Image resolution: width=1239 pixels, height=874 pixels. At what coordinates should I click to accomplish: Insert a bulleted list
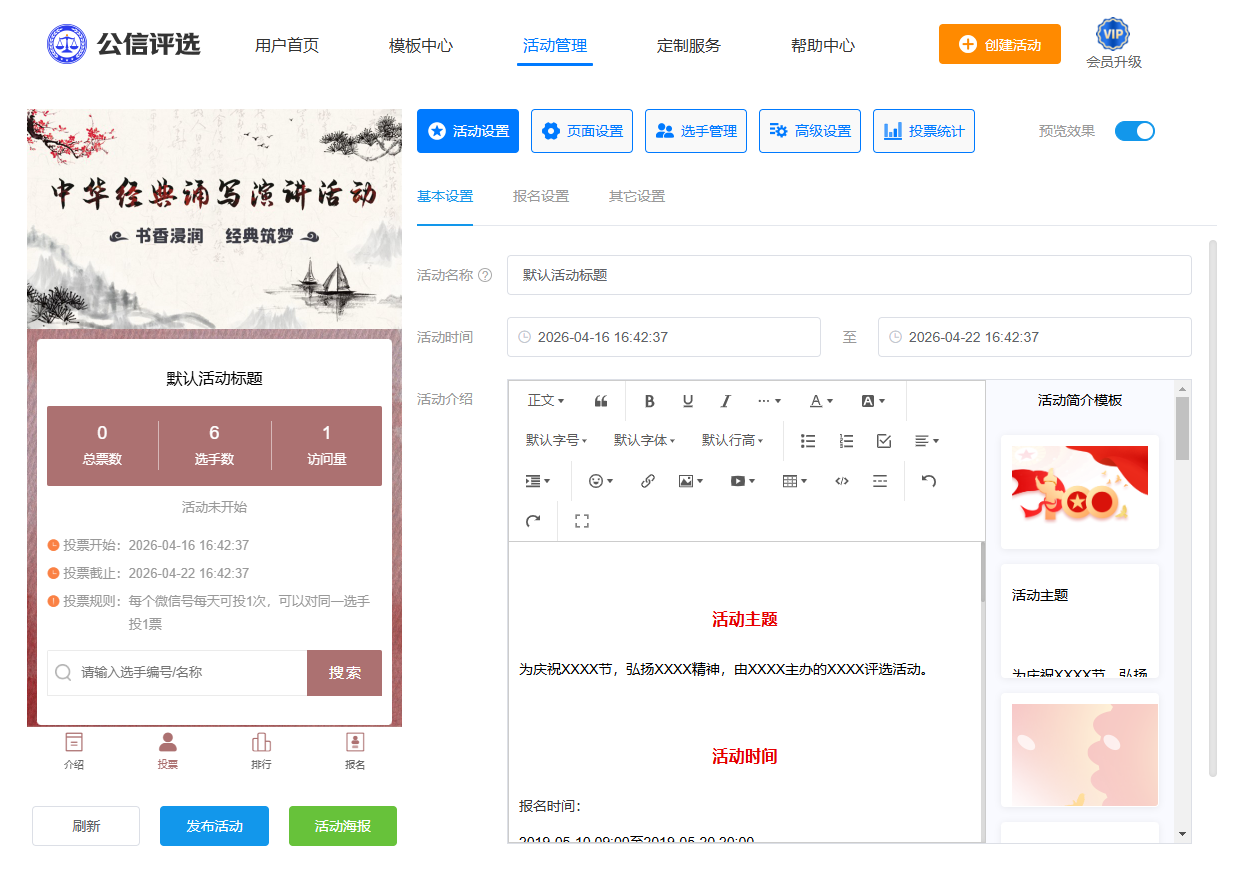(808, 441)
